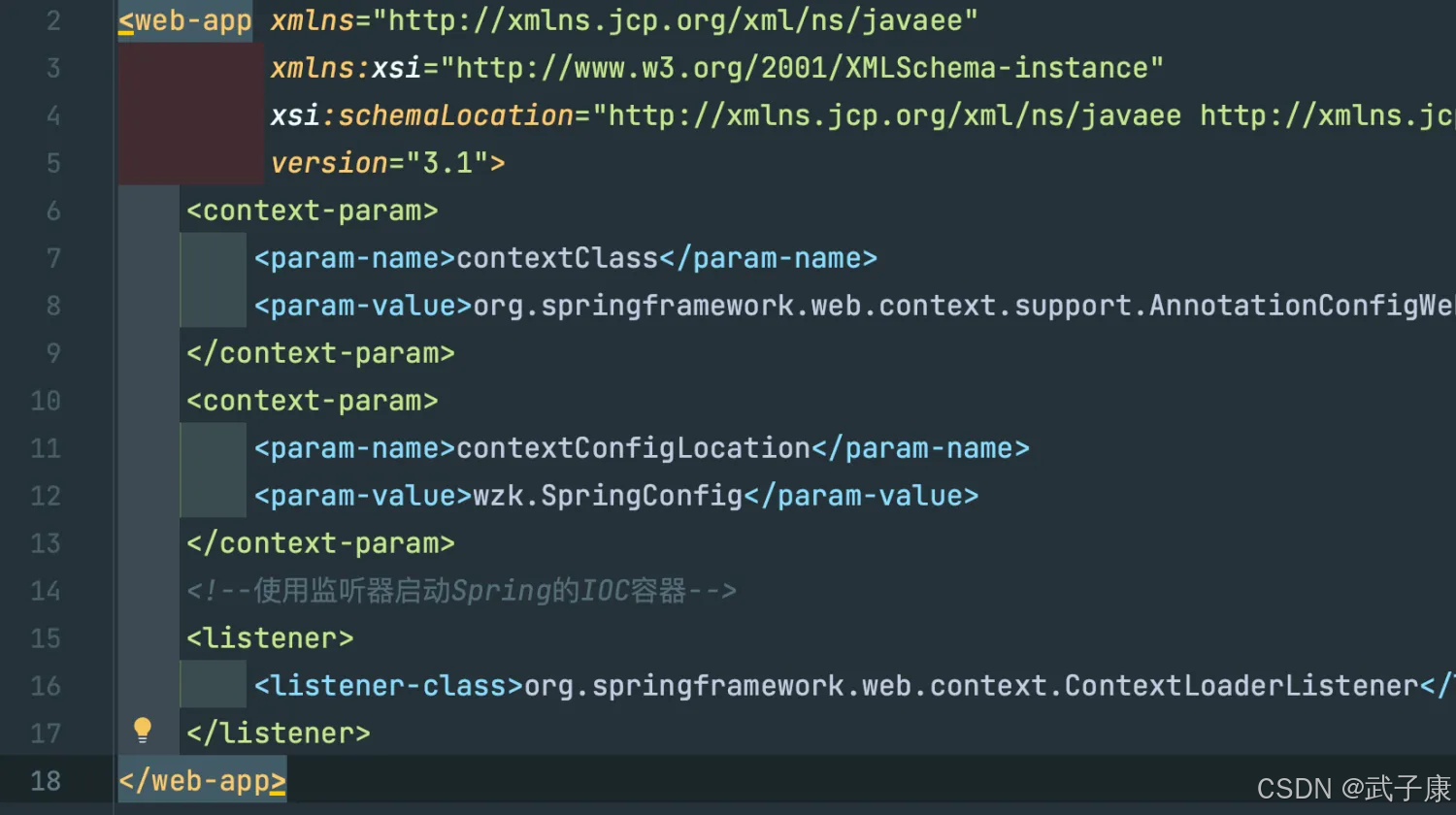Click the <context-param> tag on line 10
Image resolution: width=1456 pixels, height=815 pixels.
click(313, 401)
